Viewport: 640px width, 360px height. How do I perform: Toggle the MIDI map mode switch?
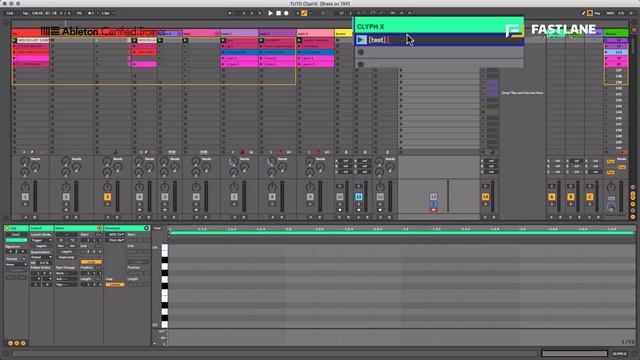pyautogui.click(x=611, y=13)
